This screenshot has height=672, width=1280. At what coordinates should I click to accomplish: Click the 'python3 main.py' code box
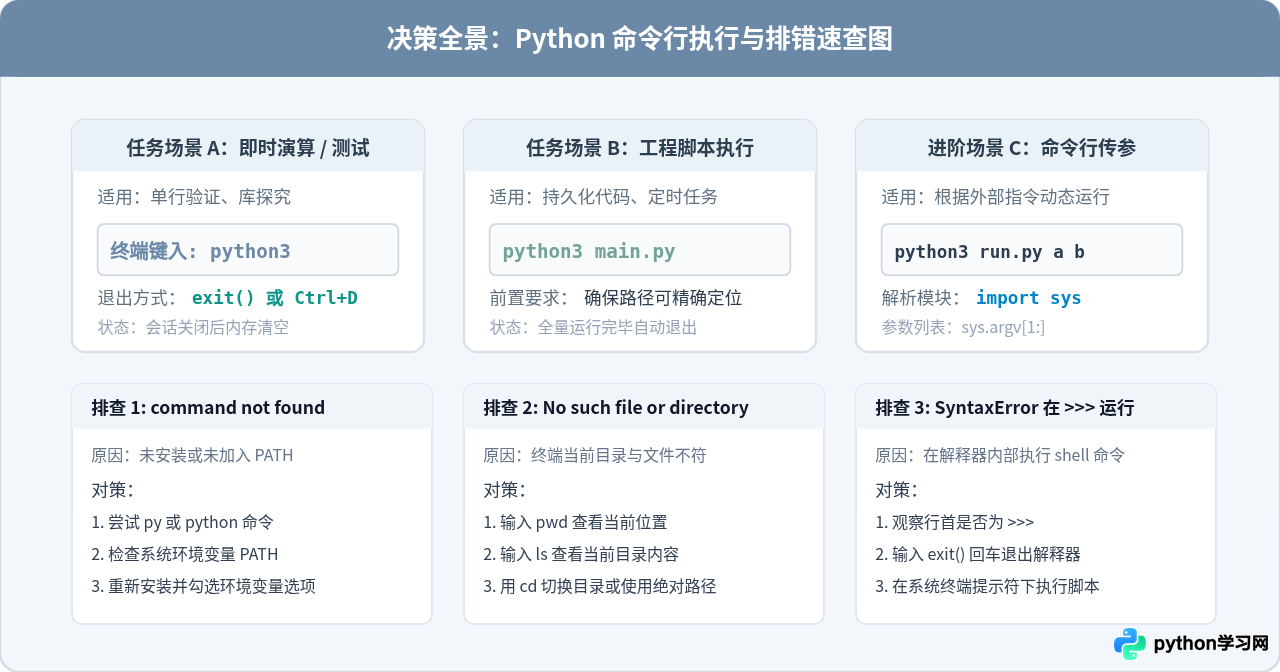(640, 250)
